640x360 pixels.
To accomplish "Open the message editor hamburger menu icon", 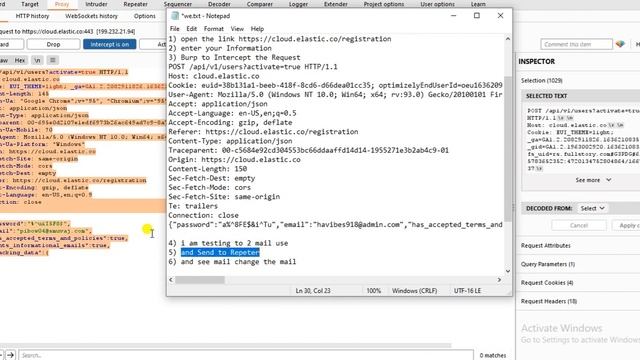I will coord(53,60).
